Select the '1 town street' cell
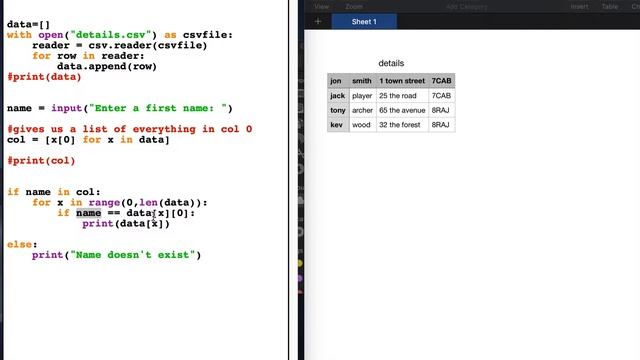This screenshot has height=360, width=640. [402, 81]
